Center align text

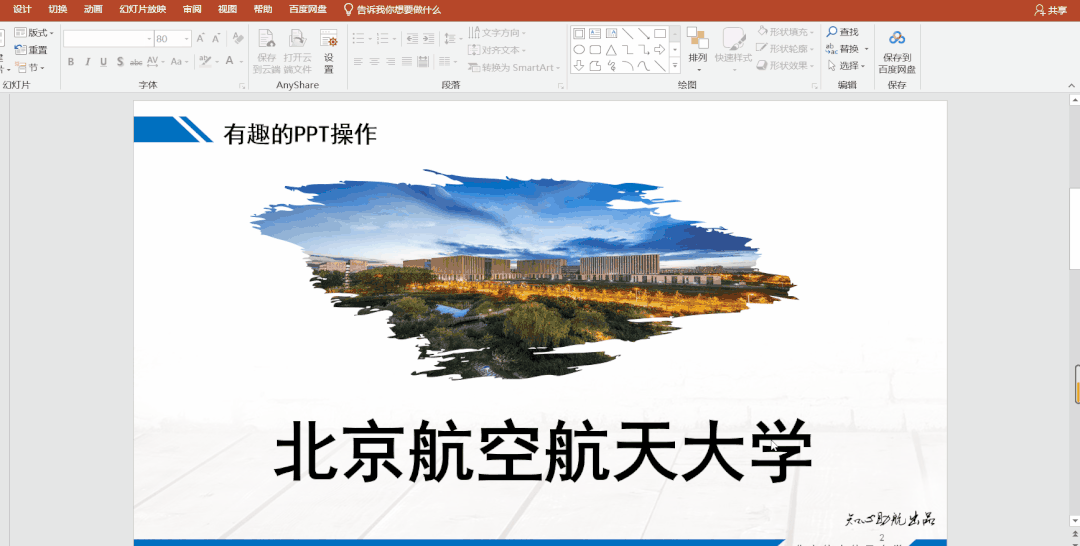374,62
